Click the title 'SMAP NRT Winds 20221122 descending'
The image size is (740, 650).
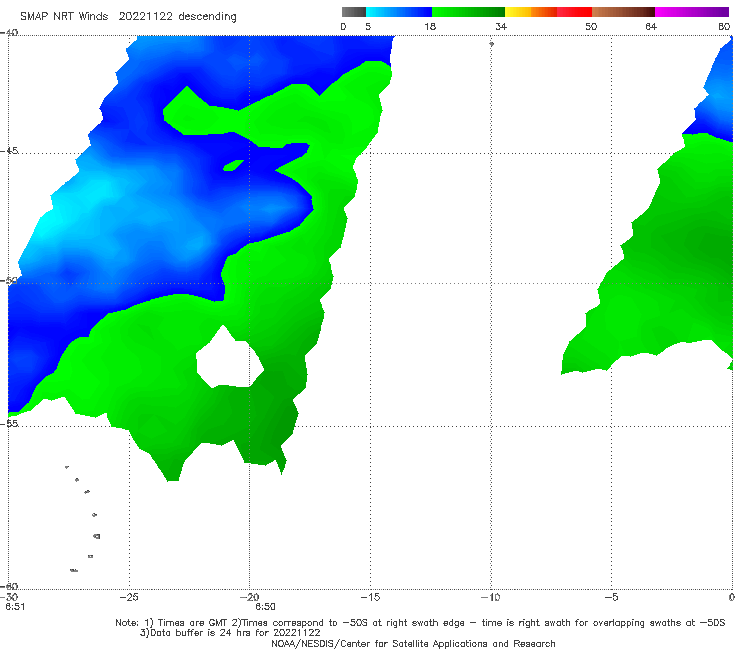pos(128,17)
